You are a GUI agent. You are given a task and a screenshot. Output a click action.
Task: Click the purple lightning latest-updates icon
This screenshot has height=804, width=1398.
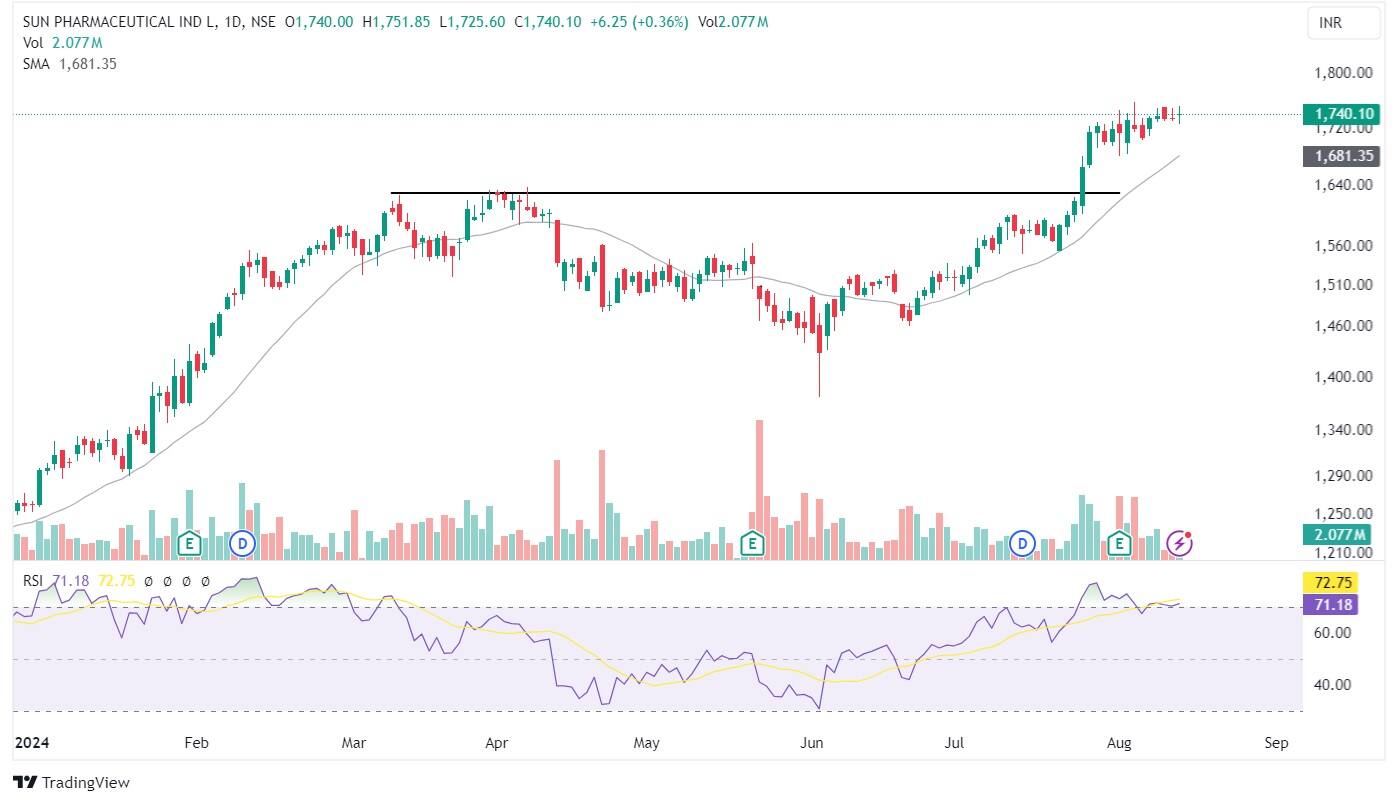click(x=1181, y=544)
